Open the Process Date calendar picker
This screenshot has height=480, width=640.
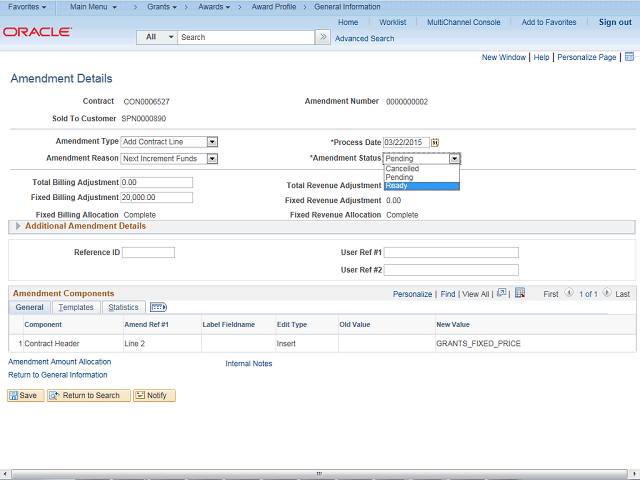(x=435, y=143)
